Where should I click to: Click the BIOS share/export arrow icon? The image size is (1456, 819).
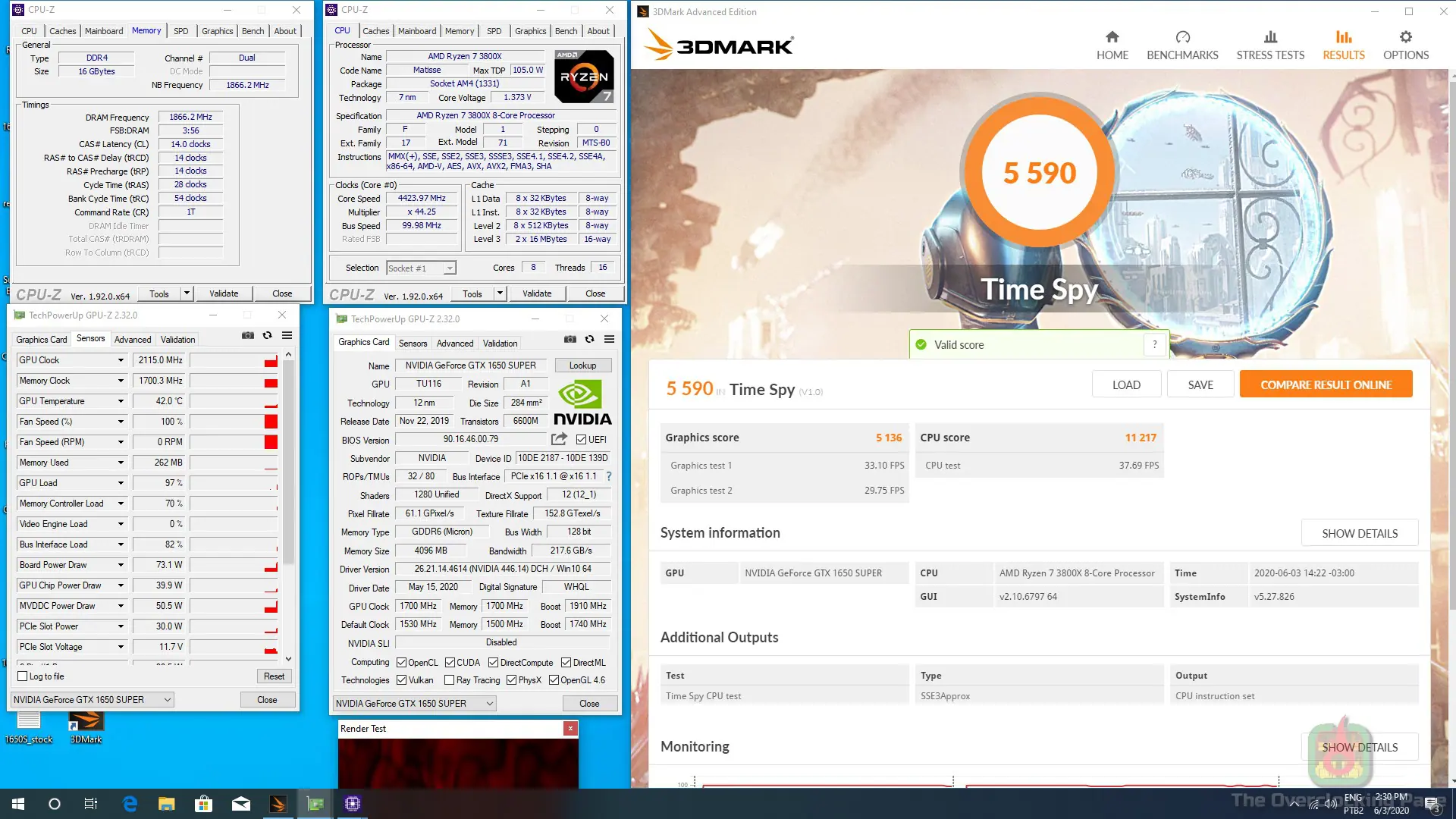(559, 439)
